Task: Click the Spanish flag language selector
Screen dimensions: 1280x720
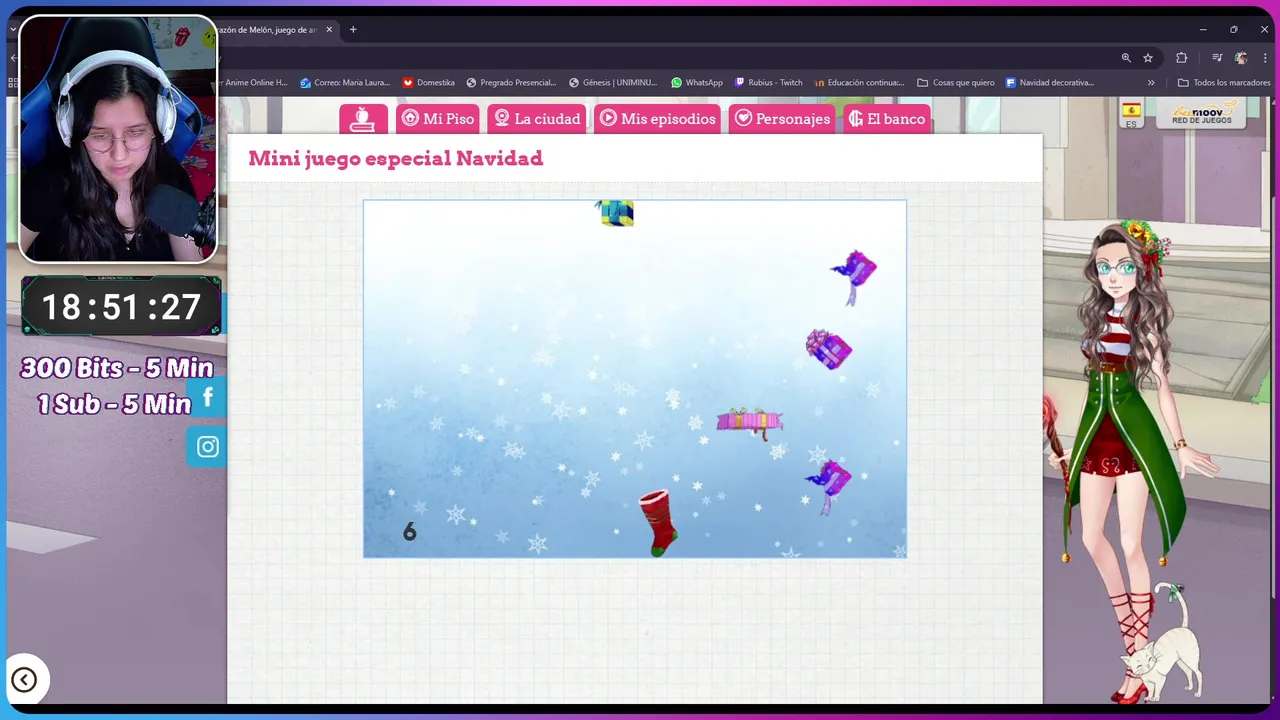Action: 1131,114
